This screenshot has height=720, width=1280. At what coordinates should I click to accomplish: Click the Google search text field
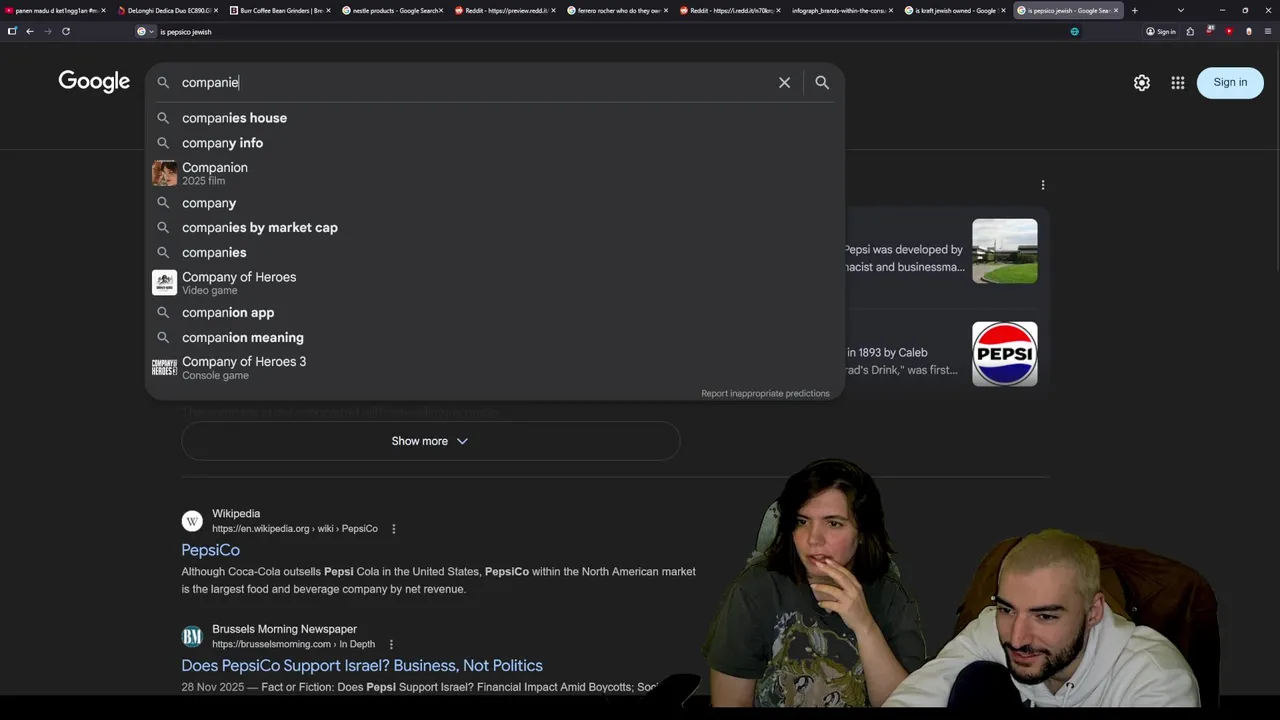pyautogui.click(x=475, y=83)
